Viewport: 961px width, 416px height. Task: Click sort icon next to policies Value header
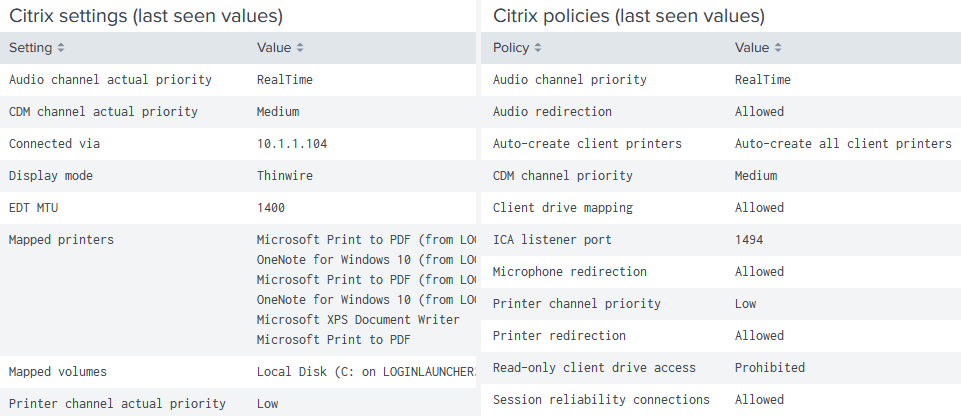(x=778, y=48)
